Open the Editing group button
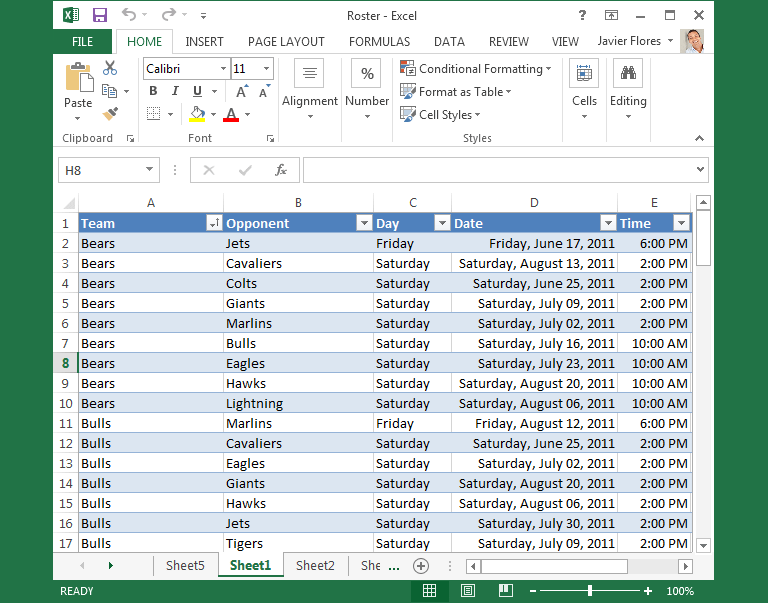 coord(628,90)
